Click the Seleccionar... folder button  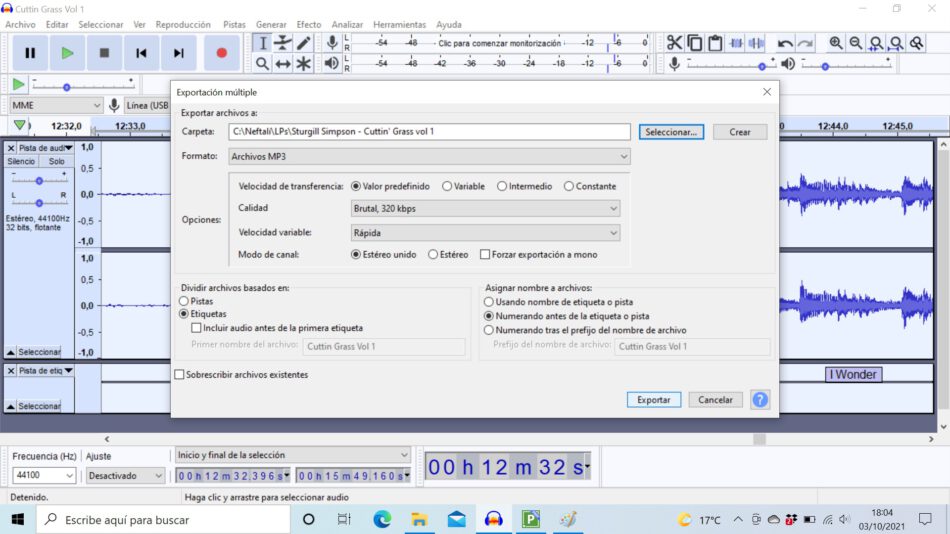coord(672,132)
